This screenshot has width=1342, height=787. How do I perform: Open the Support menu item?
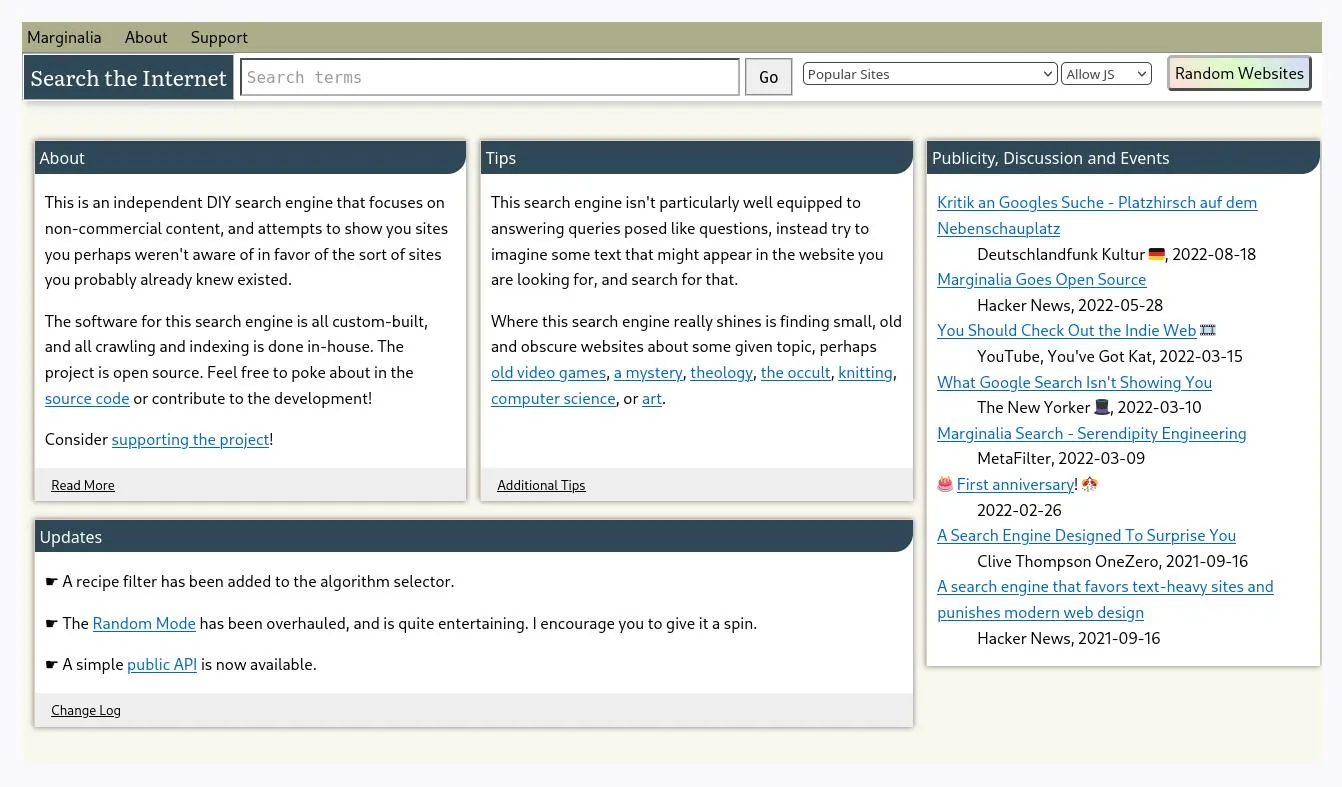pyautogui.click(x=219, y=37)
